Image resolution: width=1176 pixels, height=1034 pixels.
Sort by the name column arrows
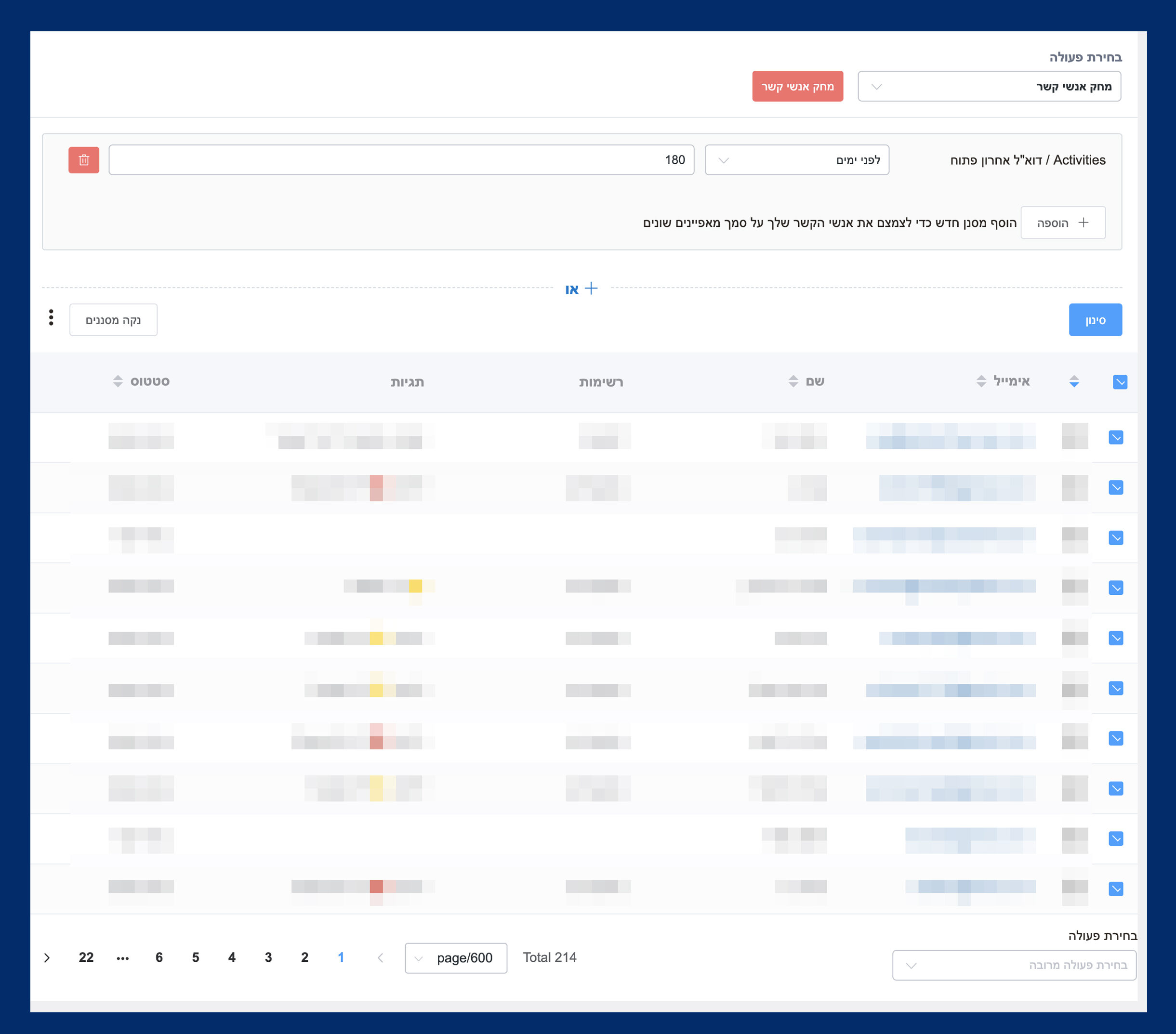coord(793,381)
